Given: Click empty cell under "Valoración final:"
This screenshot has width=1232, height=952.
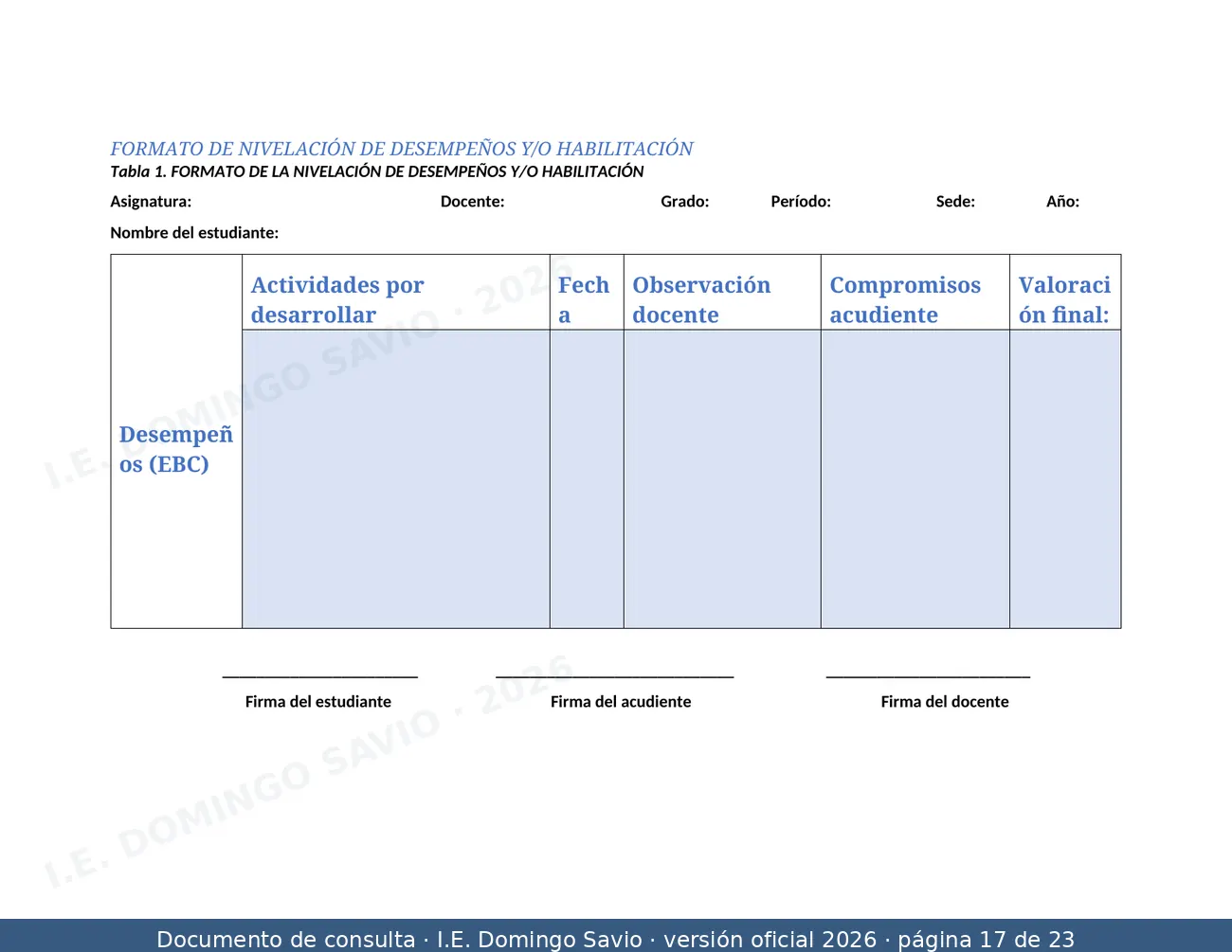Looking at the screenshot, I should [1065, 479].
